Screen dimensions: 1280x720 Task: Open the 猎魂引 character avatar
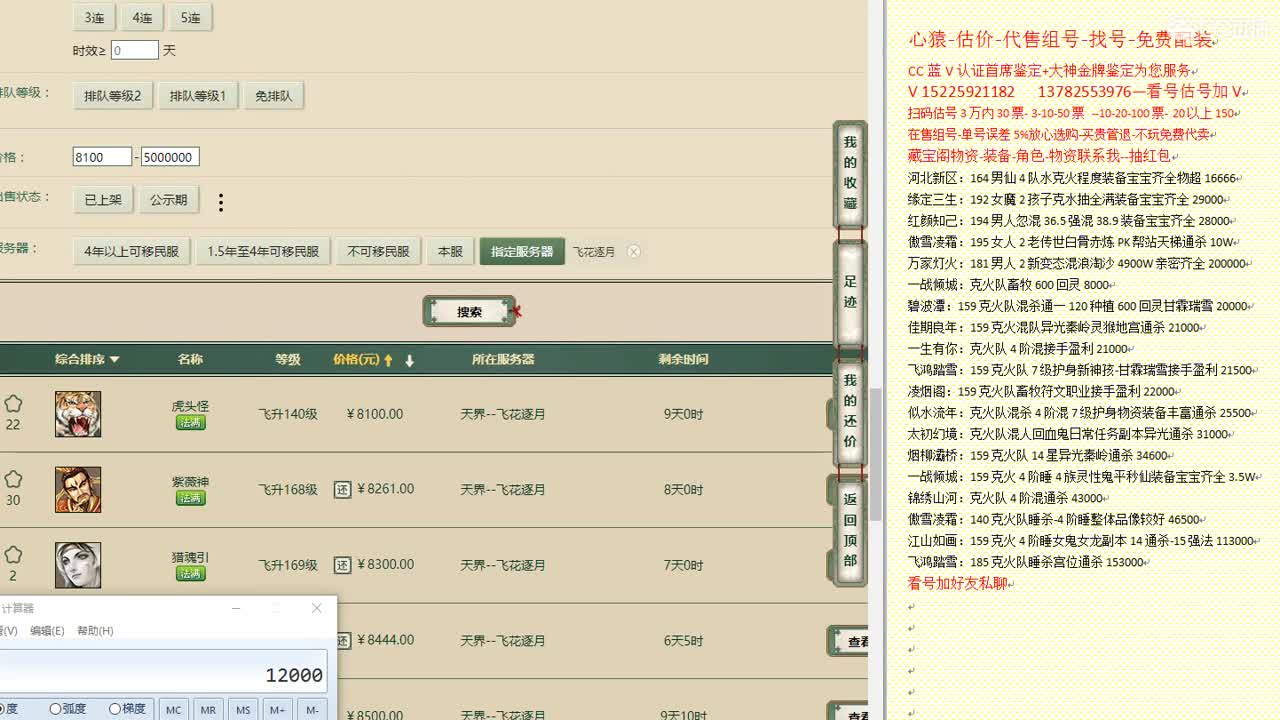pyautogui.click(x=78, y=565)
